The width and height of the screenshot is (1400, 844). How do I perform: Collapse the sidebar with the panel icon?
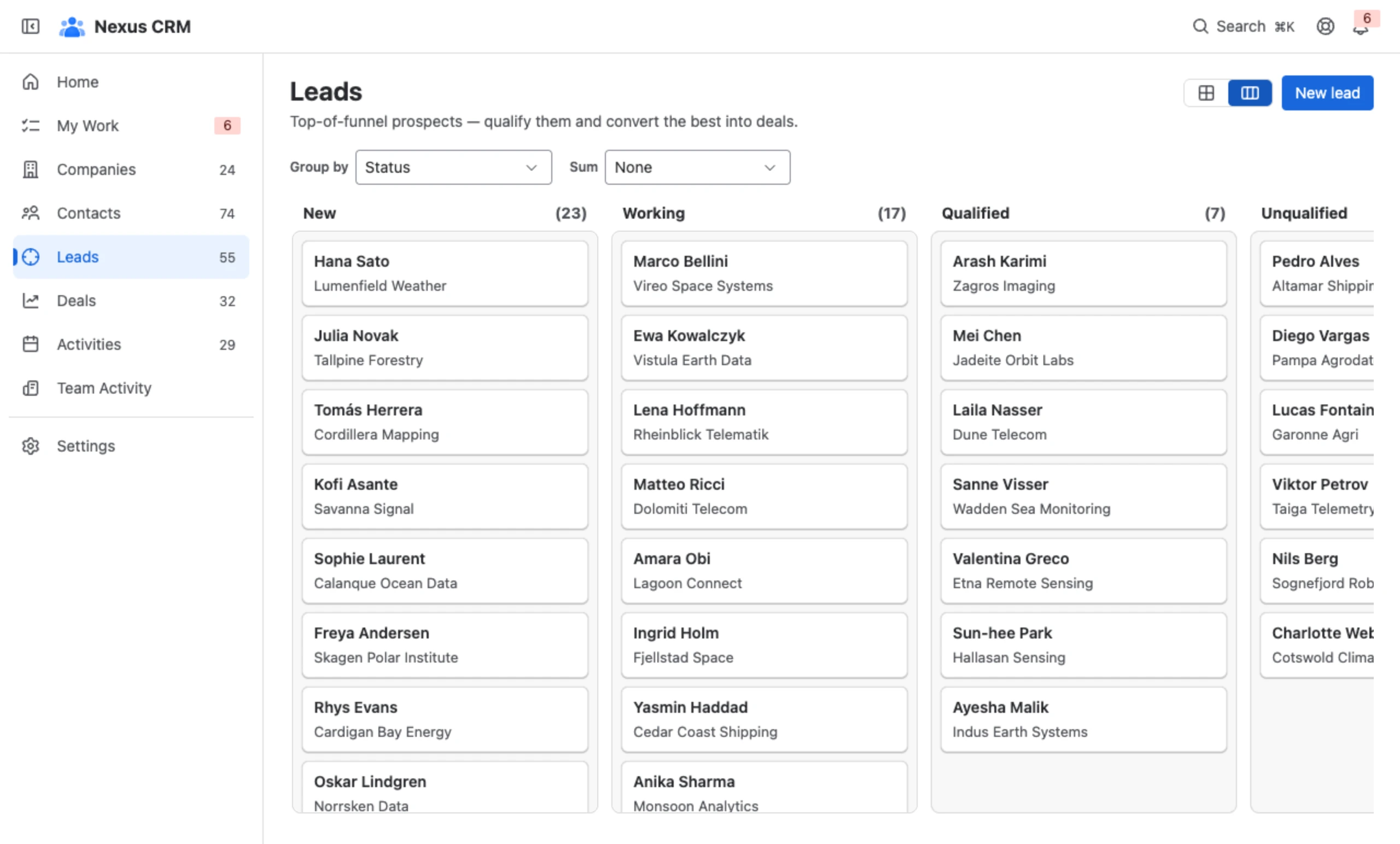(30, 26)
